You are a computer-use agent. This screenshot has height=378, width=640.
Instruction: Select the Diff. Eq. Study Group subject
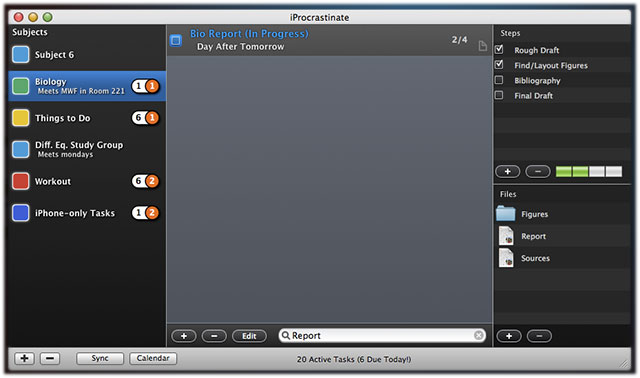click(87, 149)
